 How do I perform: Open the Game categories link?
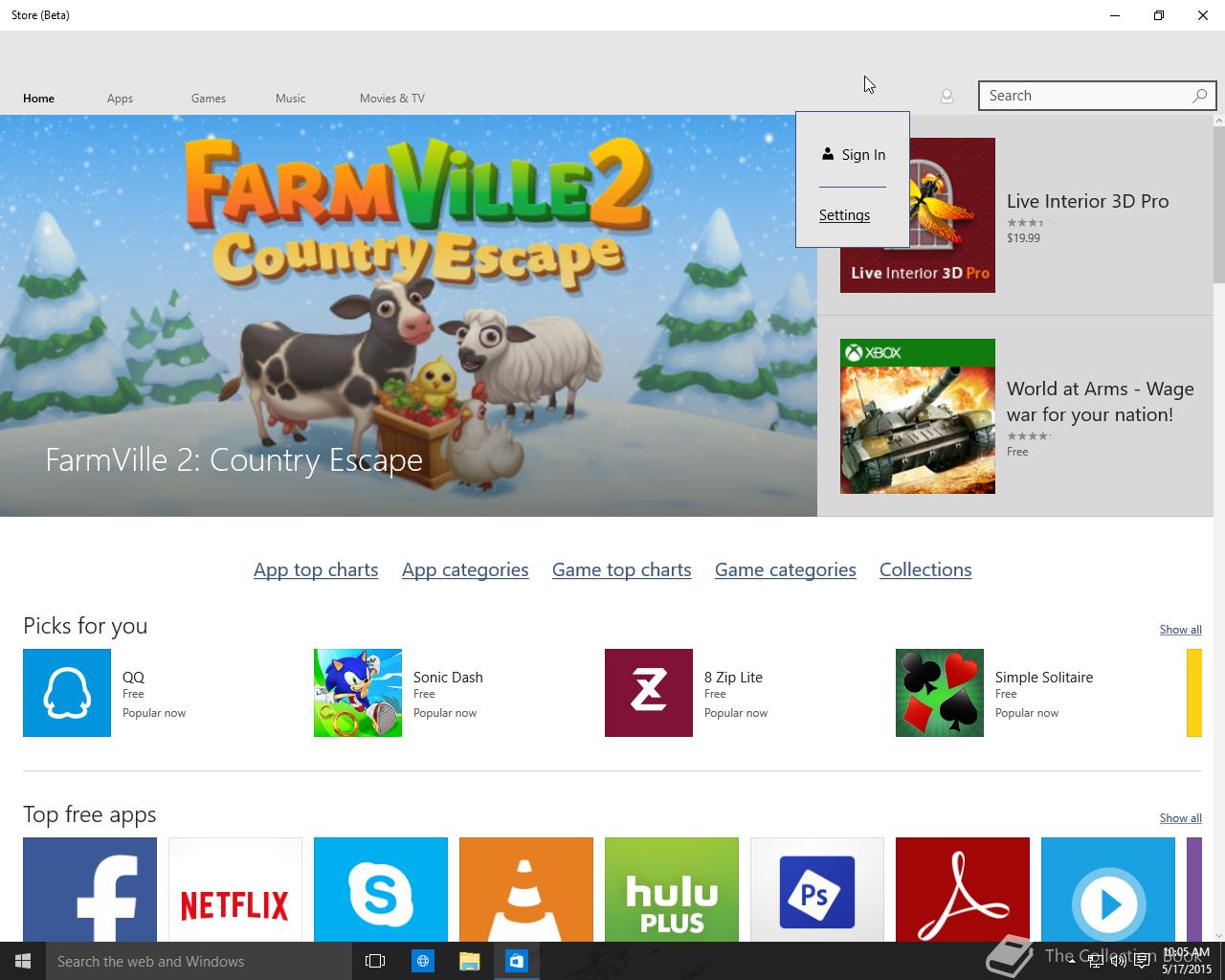click(786, 569)
